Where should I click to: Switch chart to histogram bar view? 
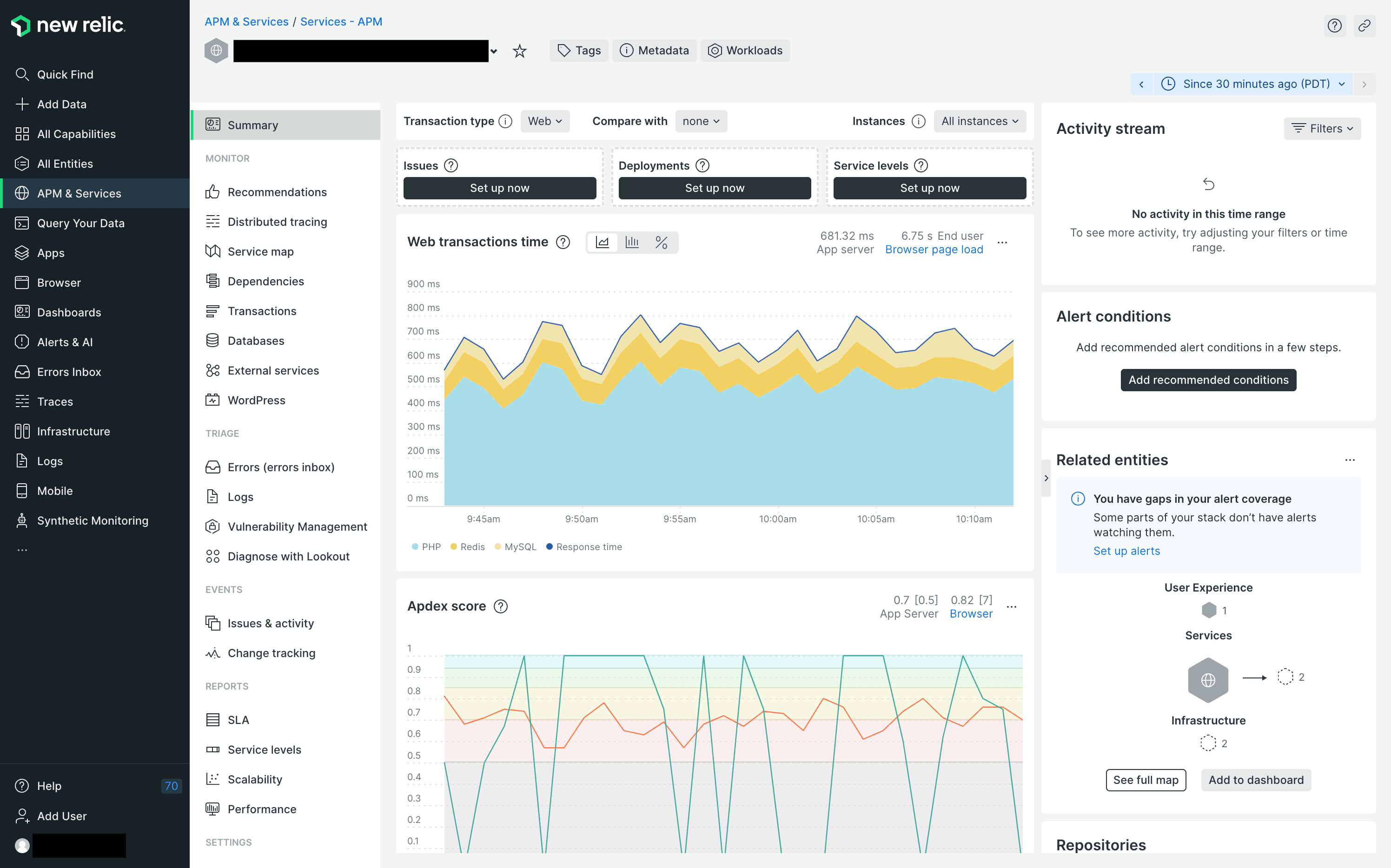[x=632, y=243]
